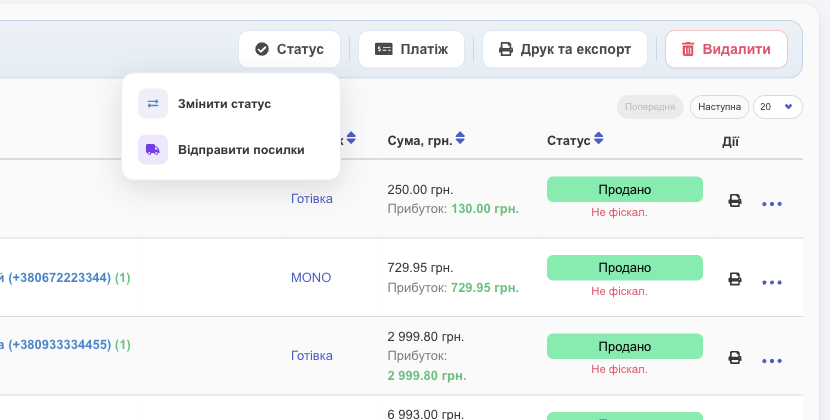830x420 pixels.
Task: Open the page size dropdown showing 20
Action: tap(778, 107)
